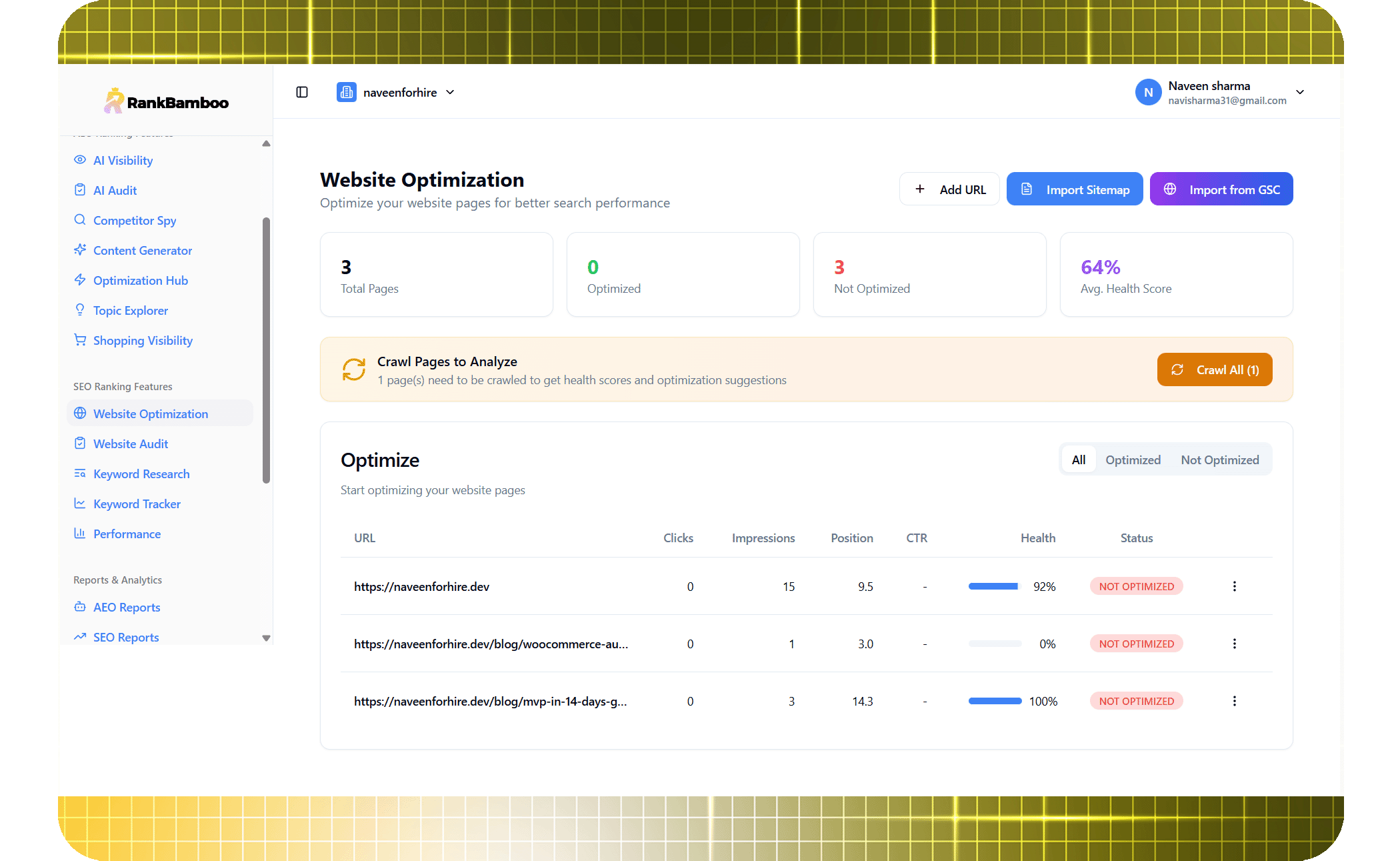Select the Not Optimized filter tab
Image resolution: width=1400 pixels, height=861 pixels.
pyautogui.click(x=1219, y=460)
